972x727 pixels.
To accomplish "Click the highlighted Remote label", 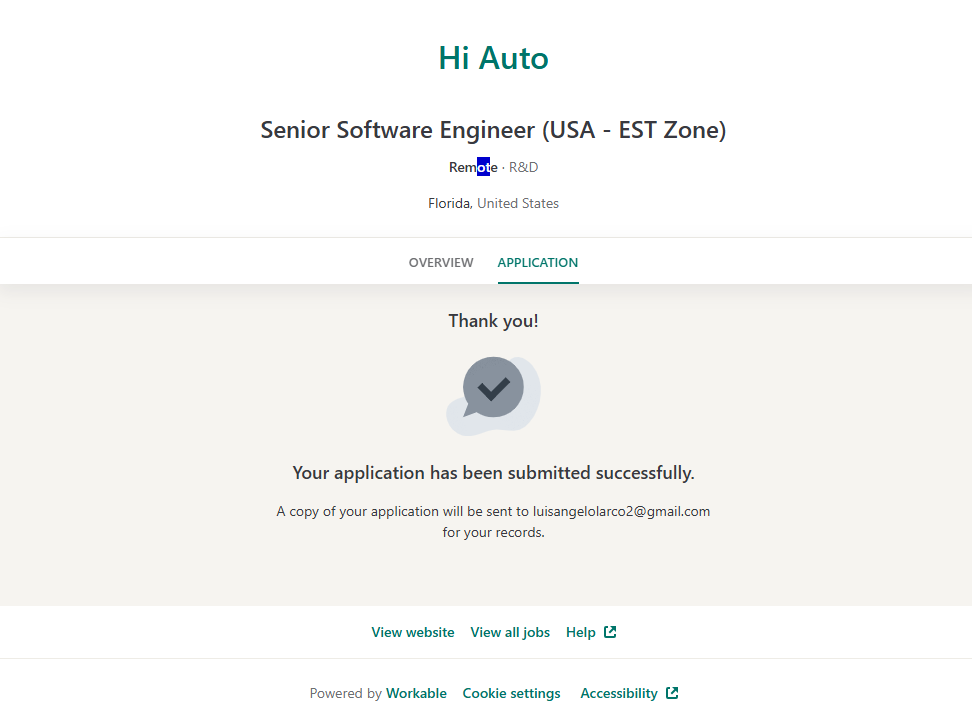I will [x=473, y=167].
